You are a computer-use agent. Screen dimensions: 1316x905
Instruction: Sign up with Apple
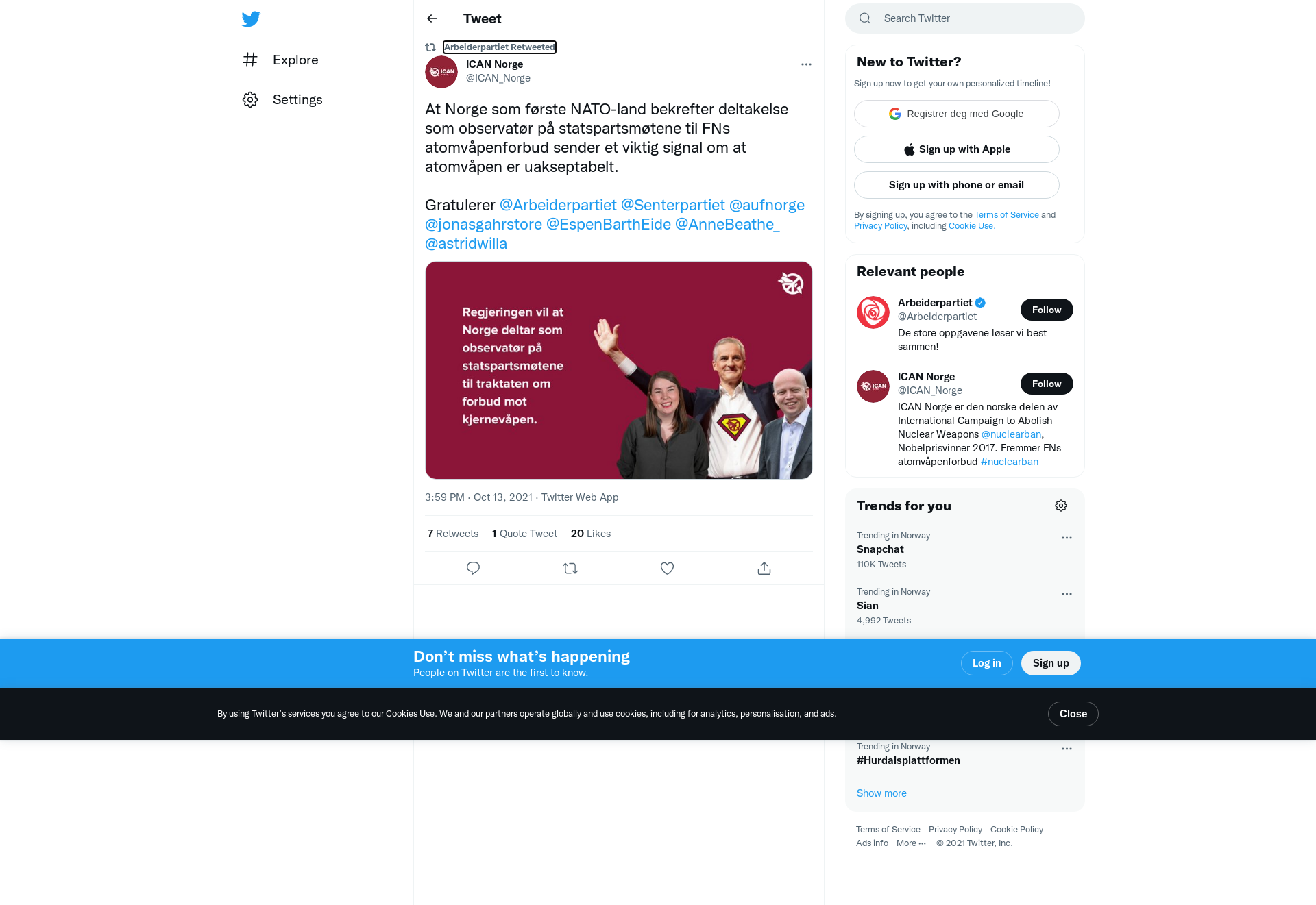pos(957,149)
